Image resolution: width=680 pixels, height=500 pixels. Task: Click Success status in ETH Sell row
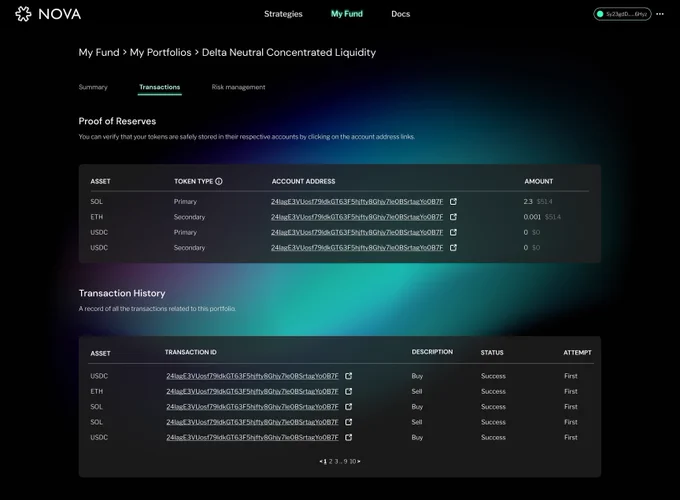click(x=493, y=391)
